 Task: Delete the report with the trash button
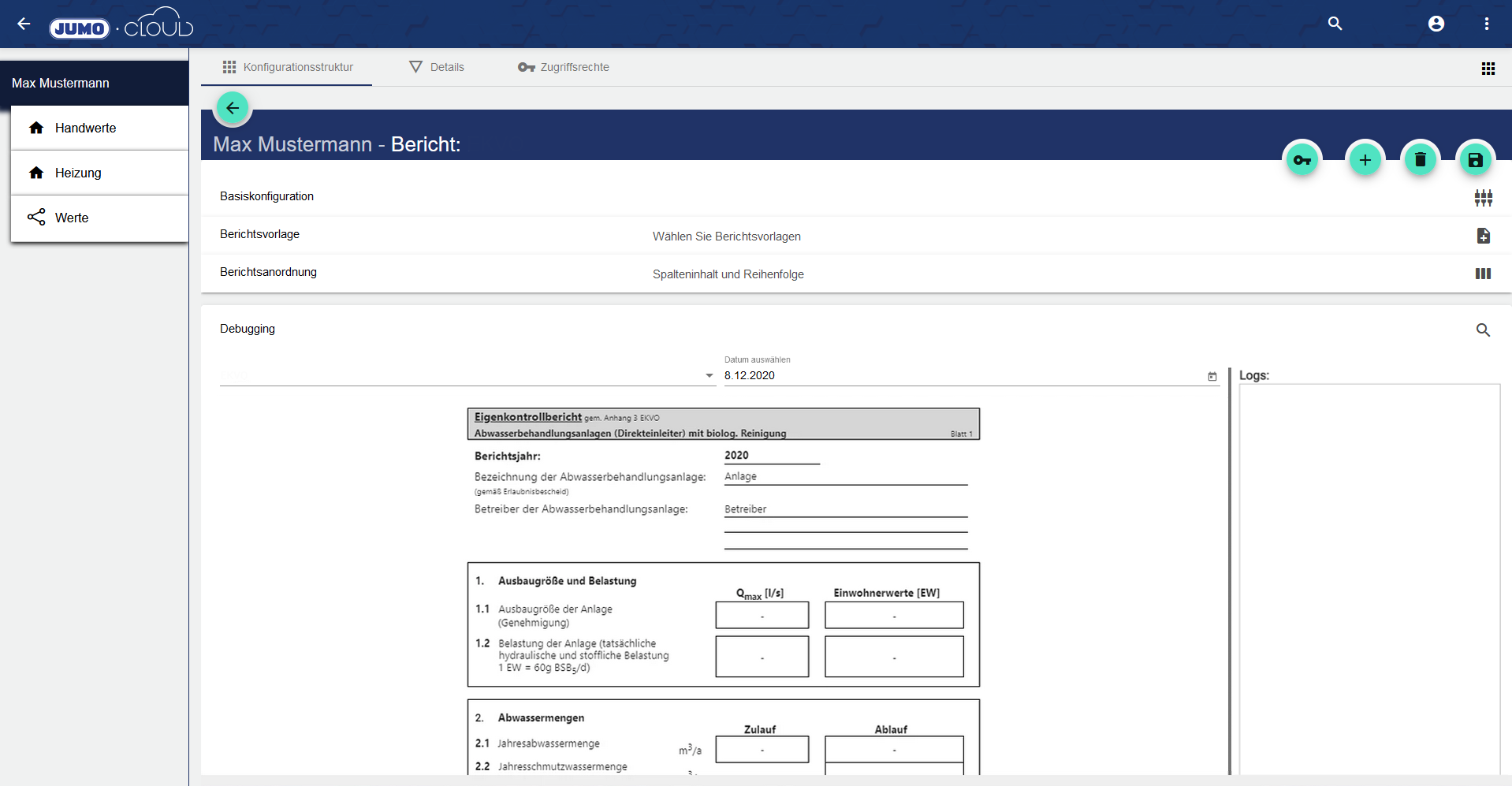coord(1420,161)
